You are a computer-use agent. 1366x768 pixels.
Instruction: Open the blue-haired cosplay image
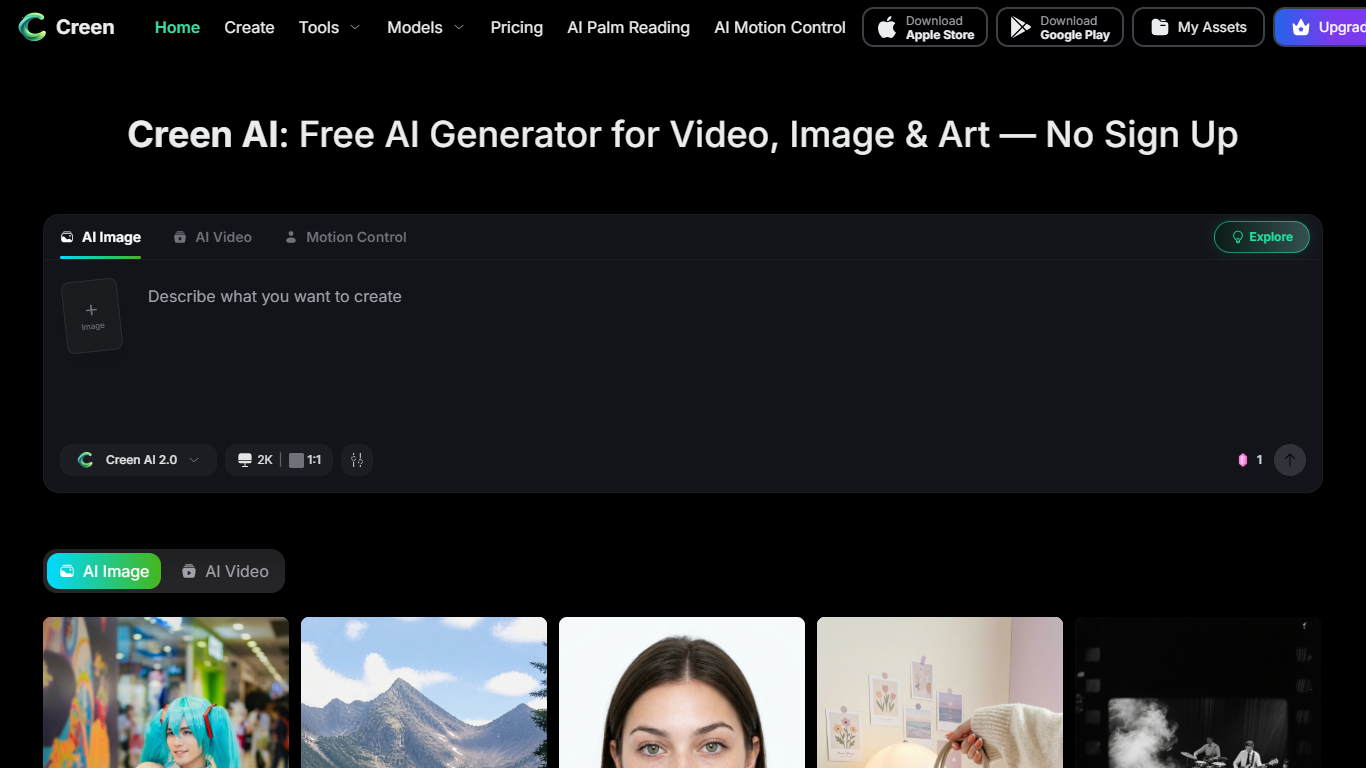[x=166, y=692]
